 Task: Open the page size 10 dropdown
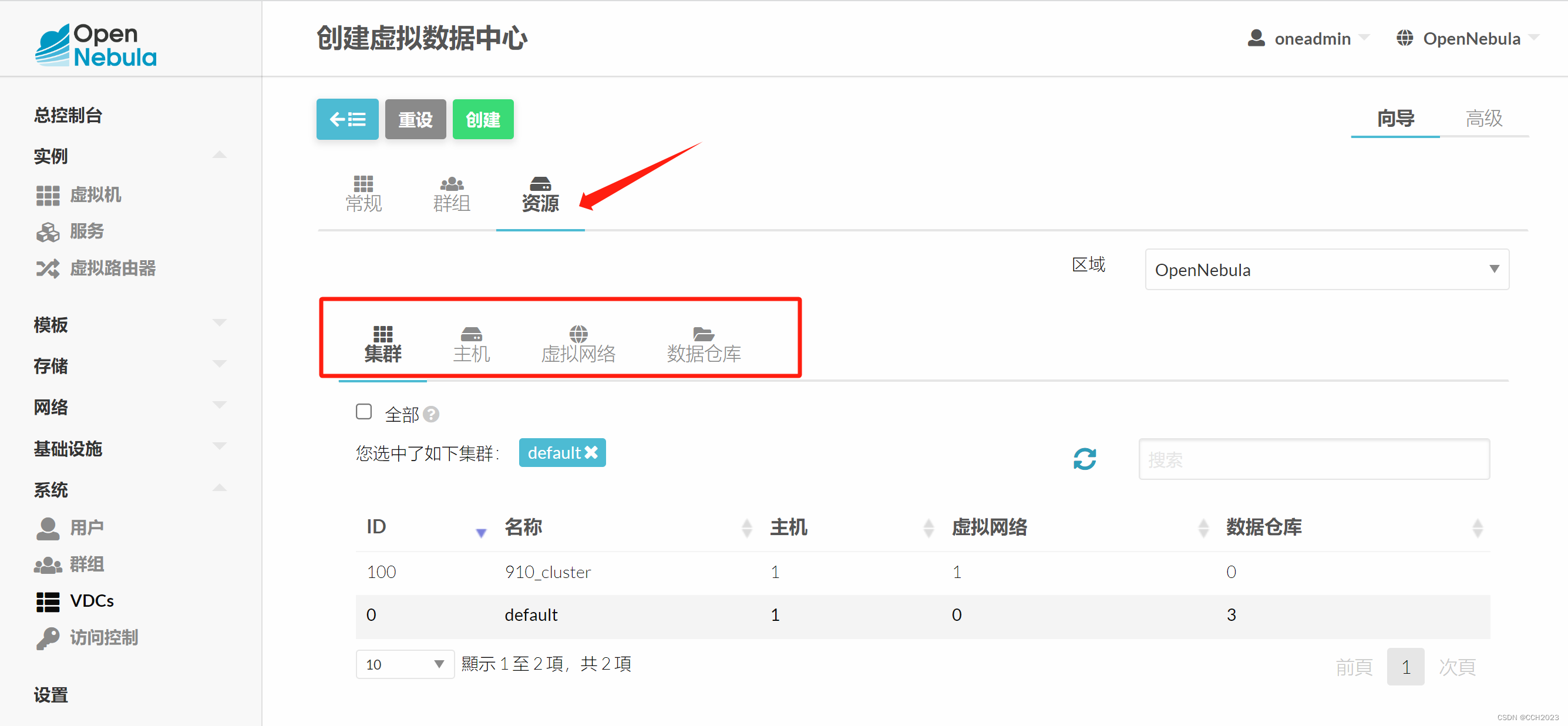[x=405, y=664]
